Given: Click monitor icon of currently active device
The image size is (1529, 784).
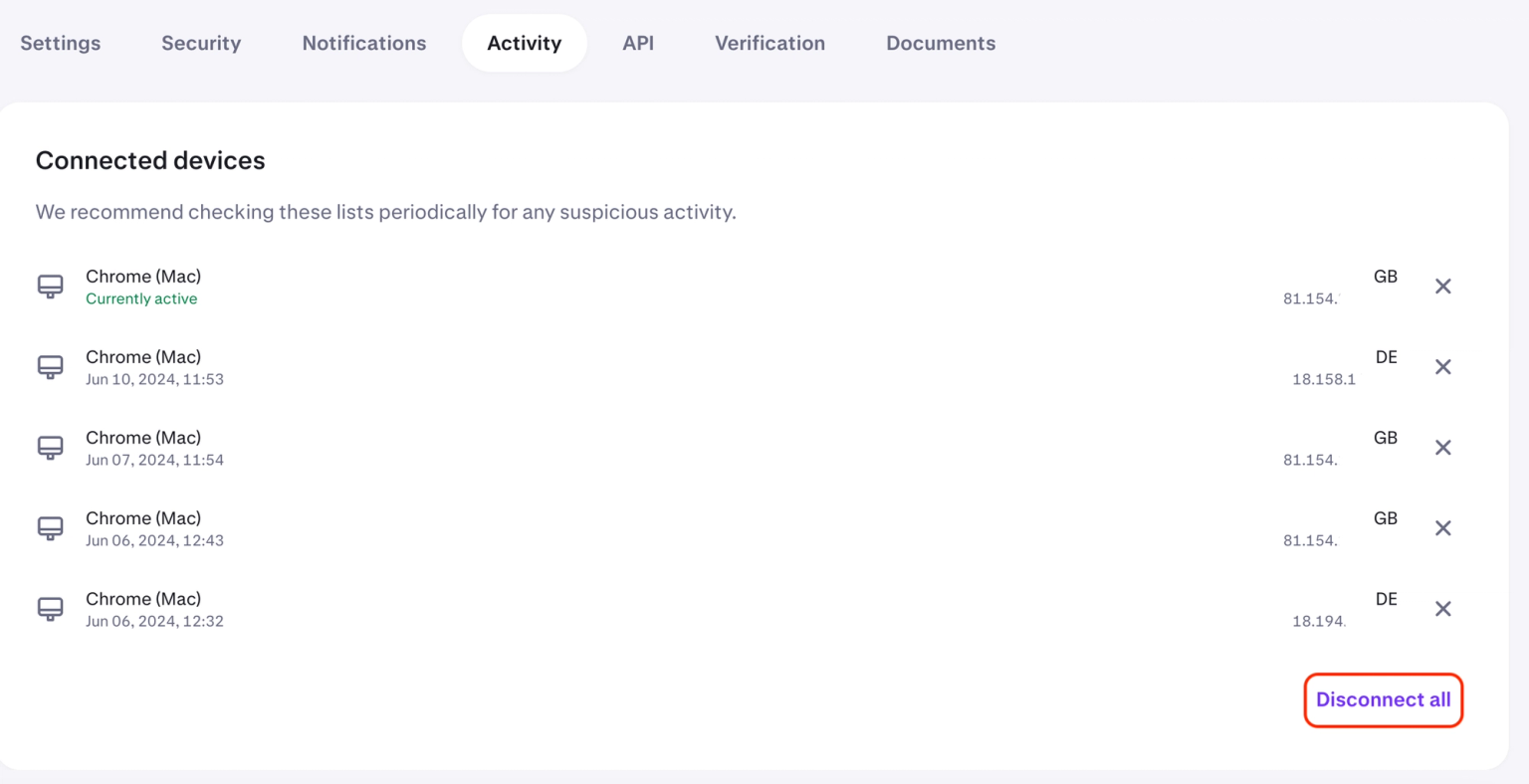Looking at the screenshot, I should pos(51,287).
